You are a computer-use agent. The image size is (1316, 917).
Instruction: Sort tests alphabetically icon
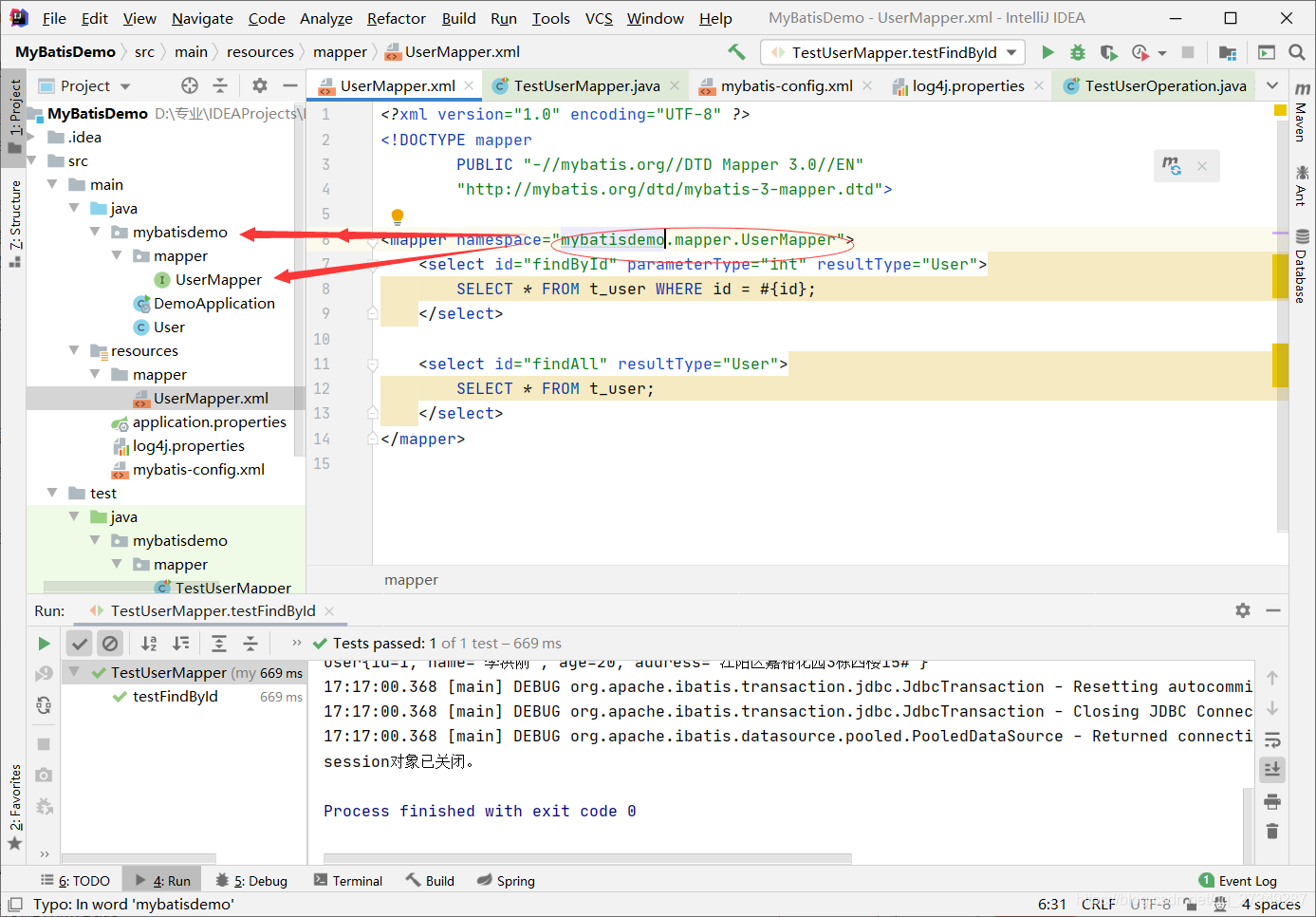pyautogui.click(x=149, y=644)
